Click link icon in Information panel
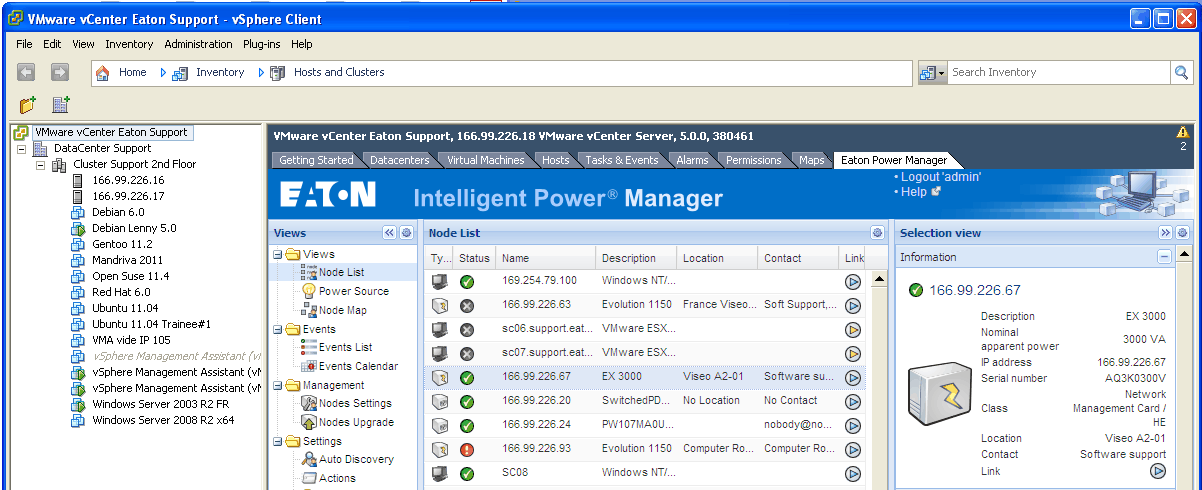Screen dimensions: 1202x490 (1158, 470)
